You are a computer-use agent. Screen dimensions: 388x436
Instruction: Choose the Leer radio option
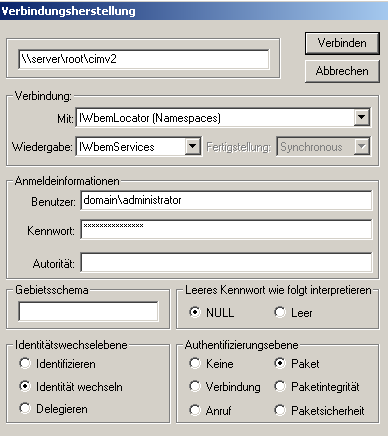pyautogui.click(x=293, y=313)
